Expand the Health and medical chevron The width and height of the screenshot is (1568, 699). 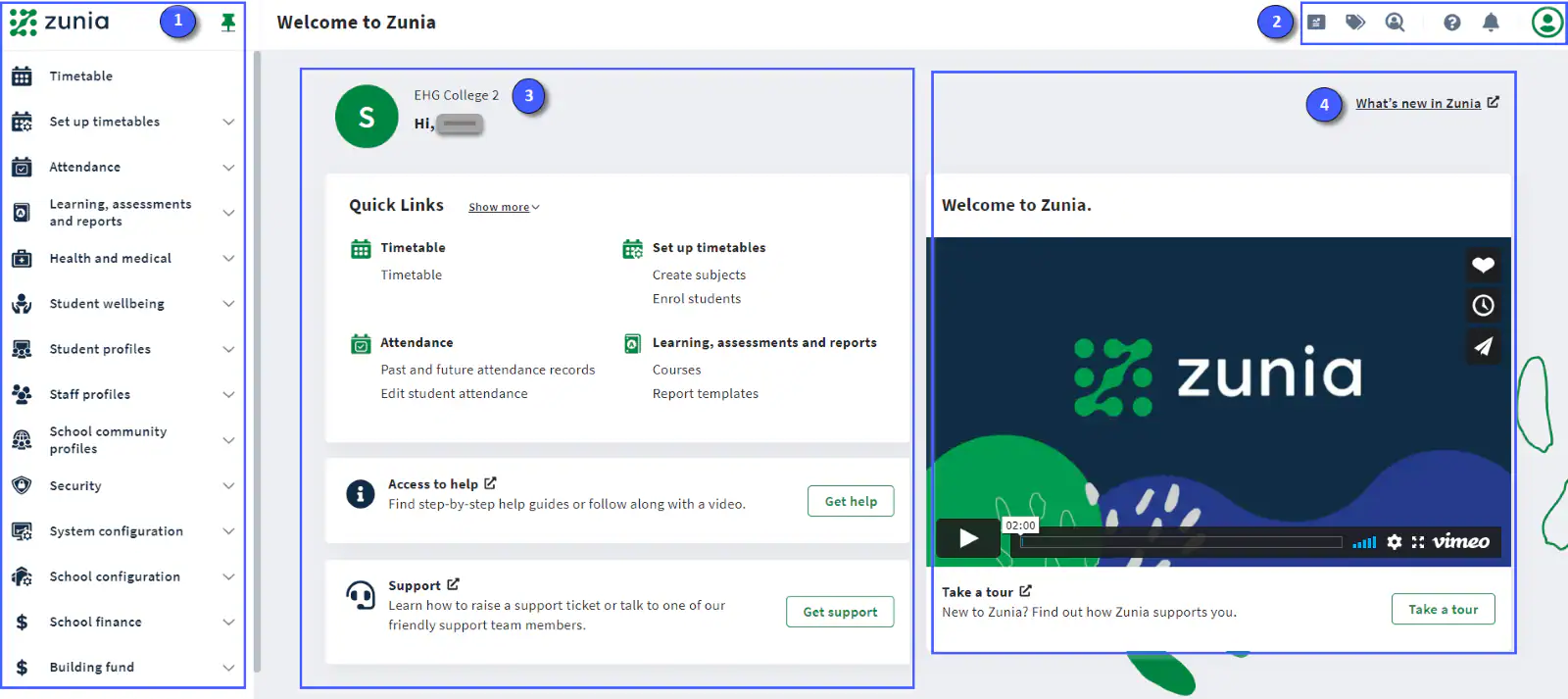tap(228, 259)
